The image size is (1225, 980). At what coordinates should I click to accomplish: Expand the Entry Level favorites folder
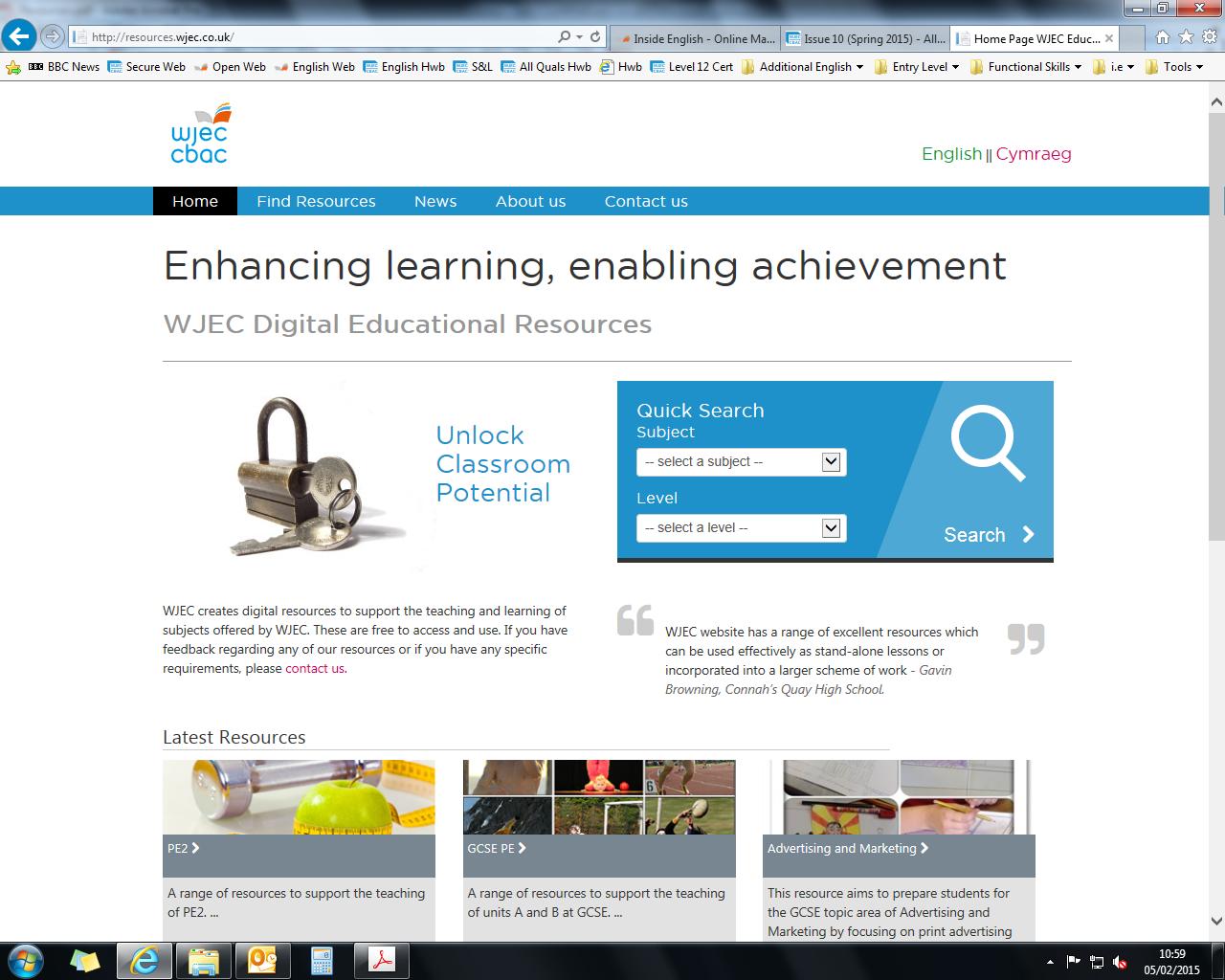(x=917, y=67)
